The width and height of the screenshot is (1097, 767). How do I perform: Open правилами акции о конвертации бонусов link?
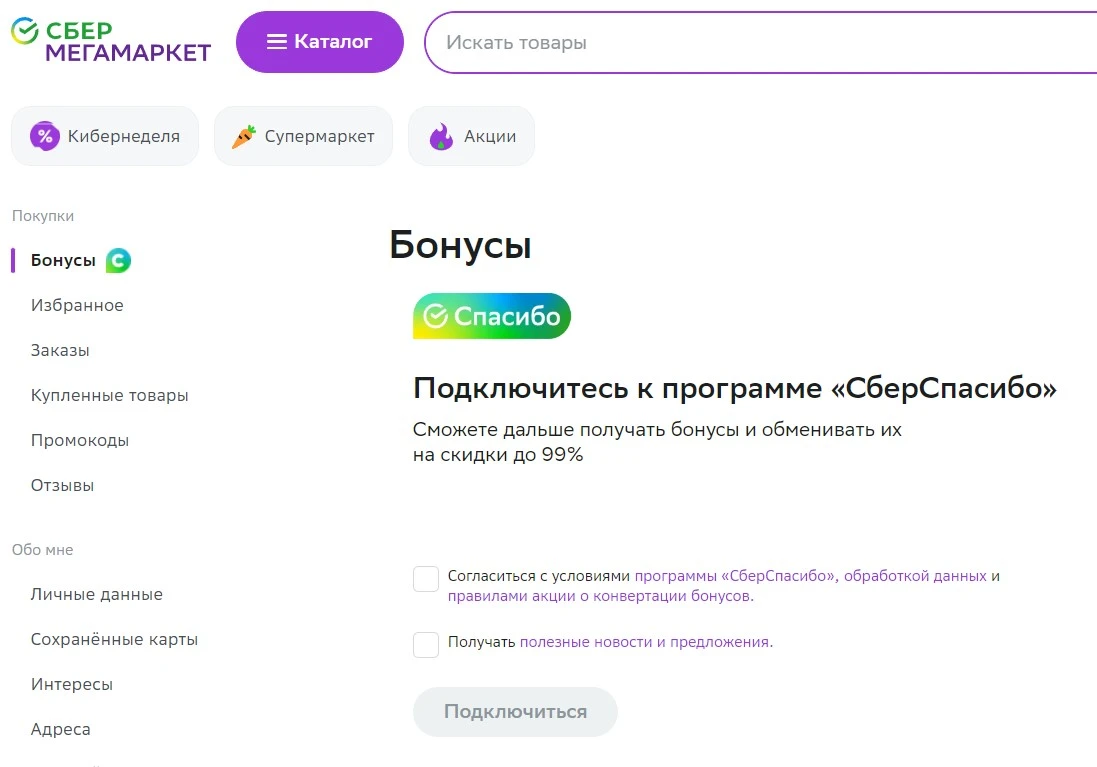tap(600, 596)
